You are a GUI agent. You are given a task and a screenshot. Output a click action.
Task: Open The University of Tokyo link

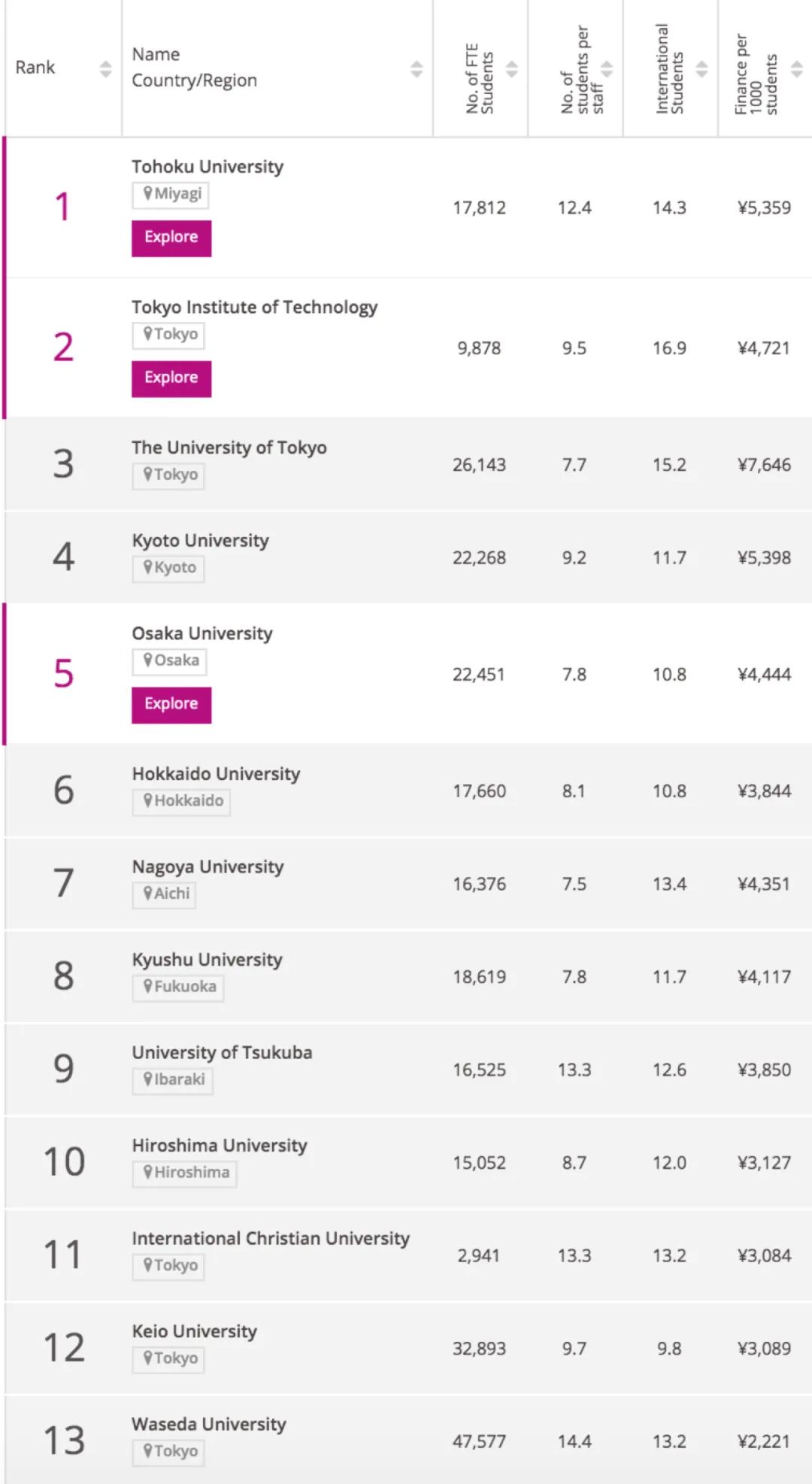coord(229,448)
